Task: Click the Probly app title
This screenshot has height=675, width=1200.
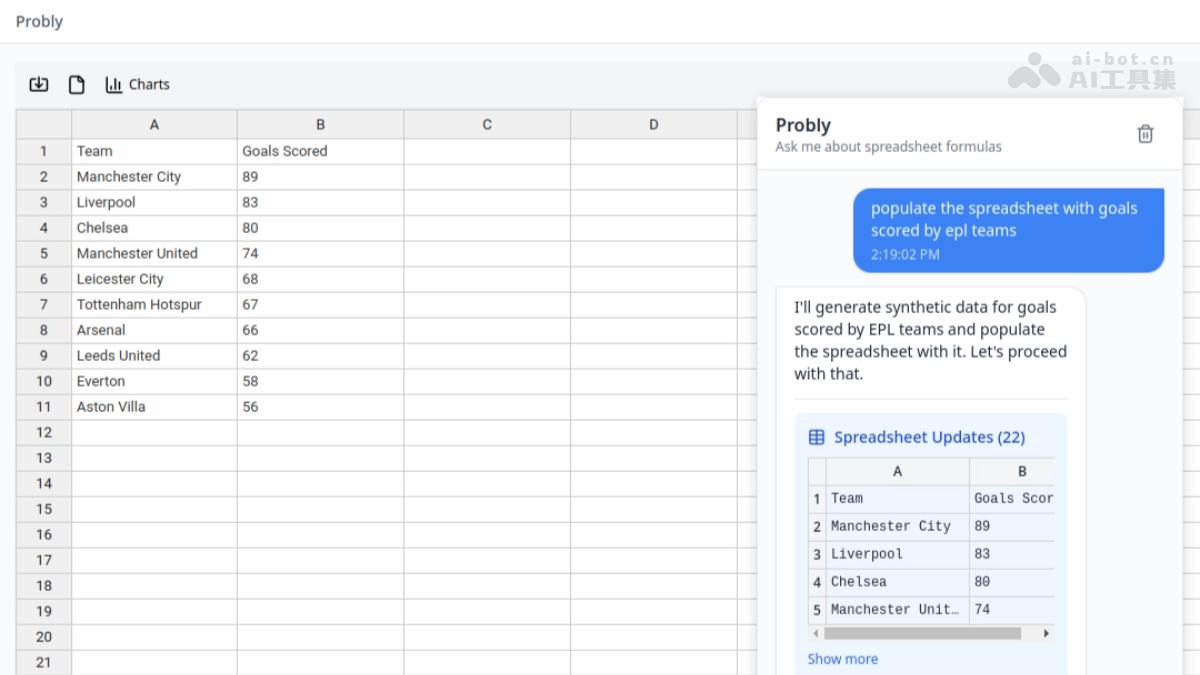Action: (40, 22)
